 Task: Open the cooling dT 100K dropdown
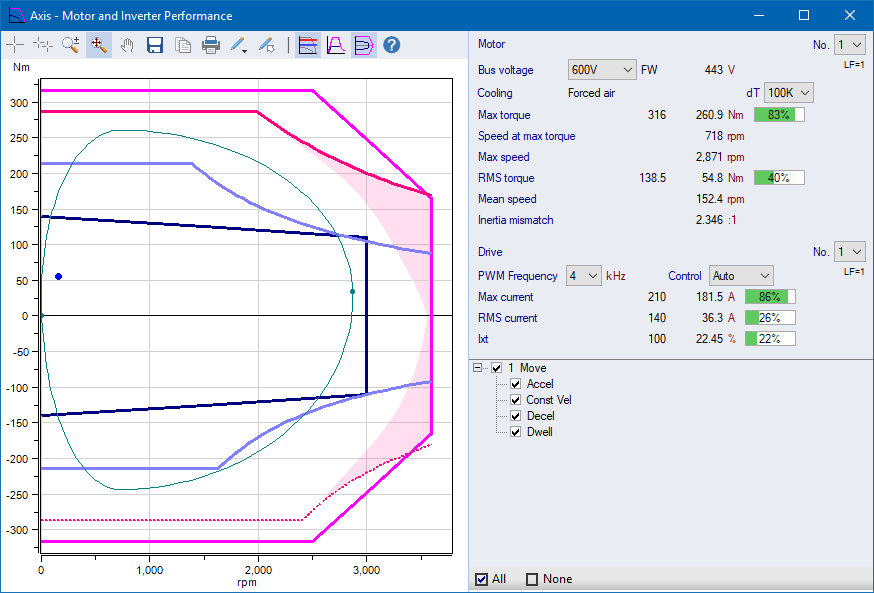click(x=788, y=92)
